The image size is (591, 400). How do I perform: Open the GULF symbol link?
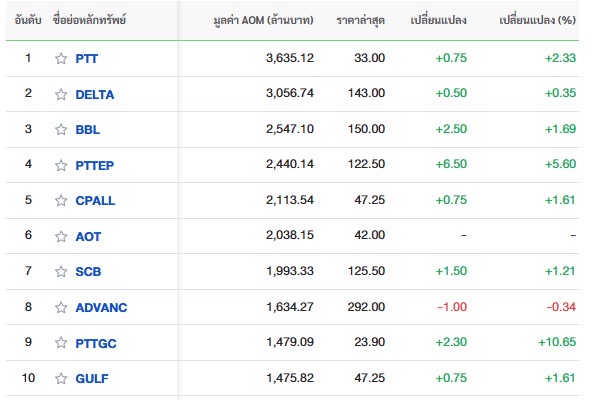tap(92, 379)
